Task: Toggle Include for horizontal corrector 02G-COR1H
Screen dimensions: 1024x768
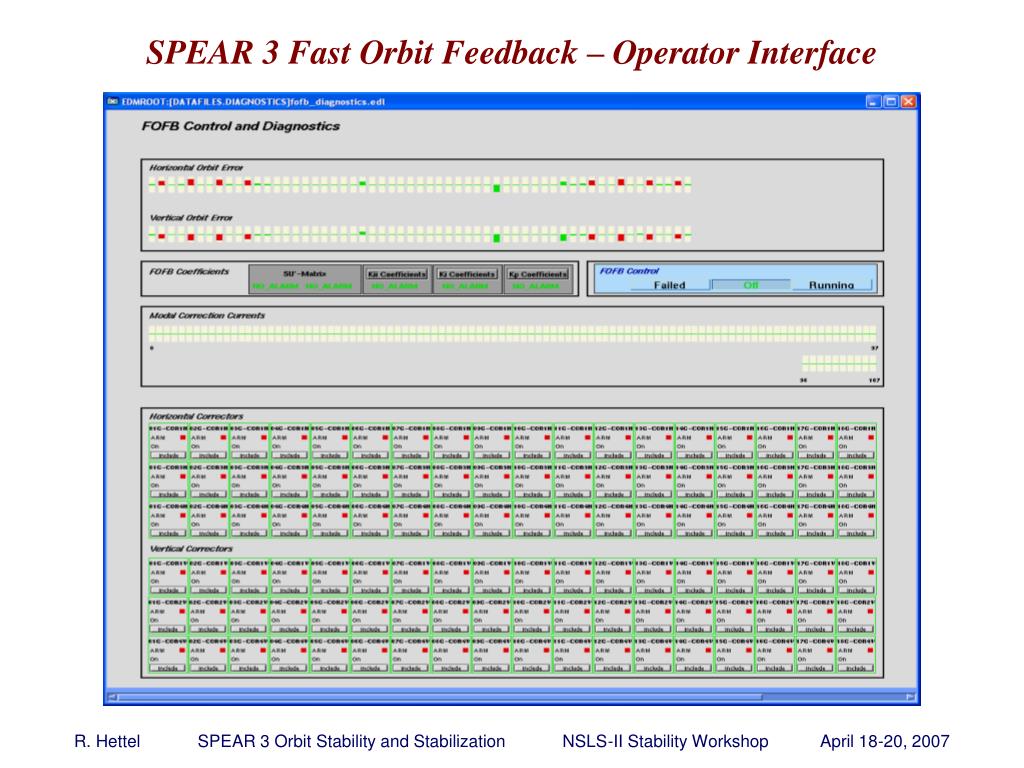Action: tap(209, 455)
